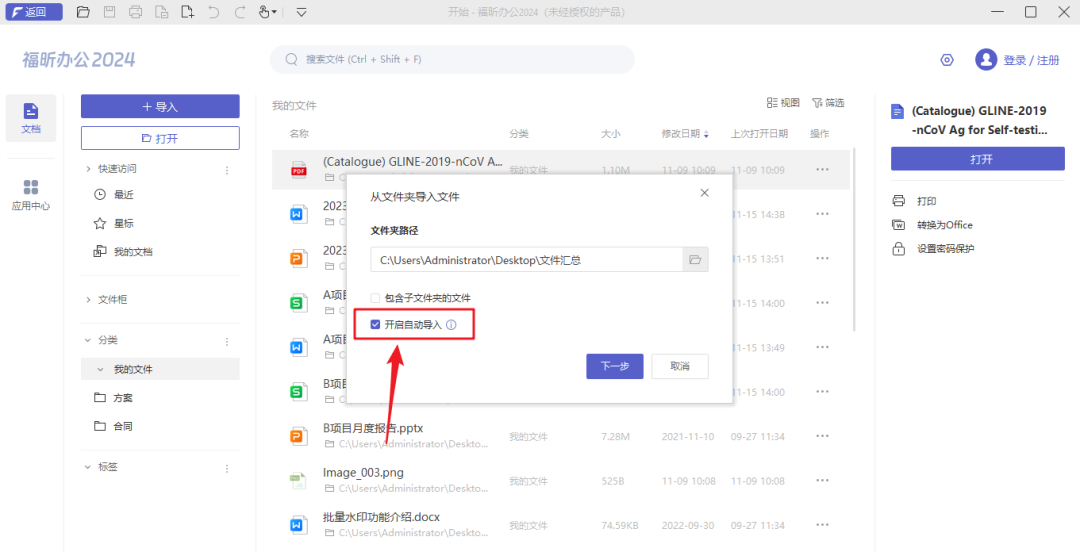Collapse or expand 快速访问 section
The width and height of the screenshot is (1080, 552).
click(x=88, y=169)
